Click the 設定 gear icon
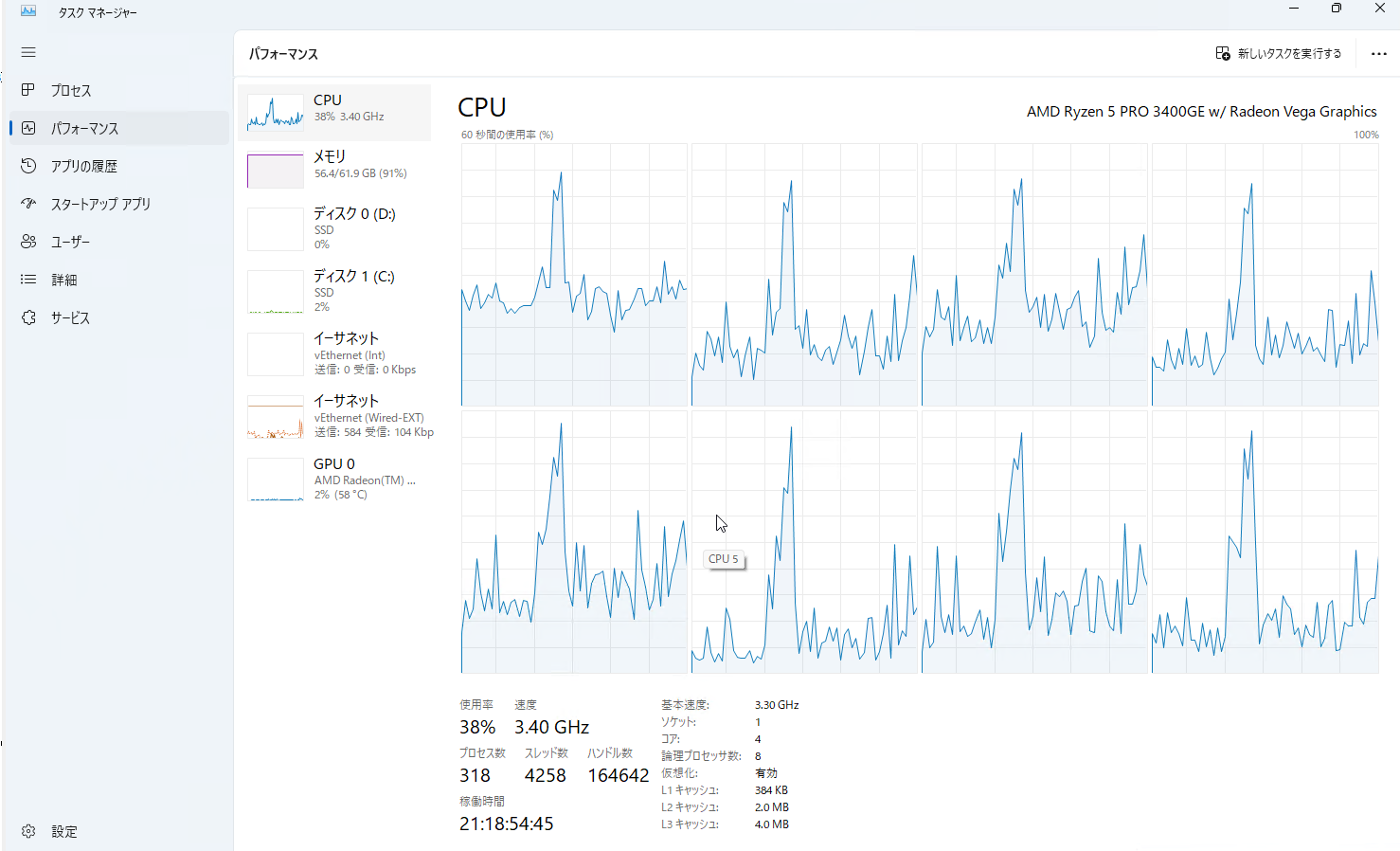This screenshot has width=1400, height=851. click(28, 831)
